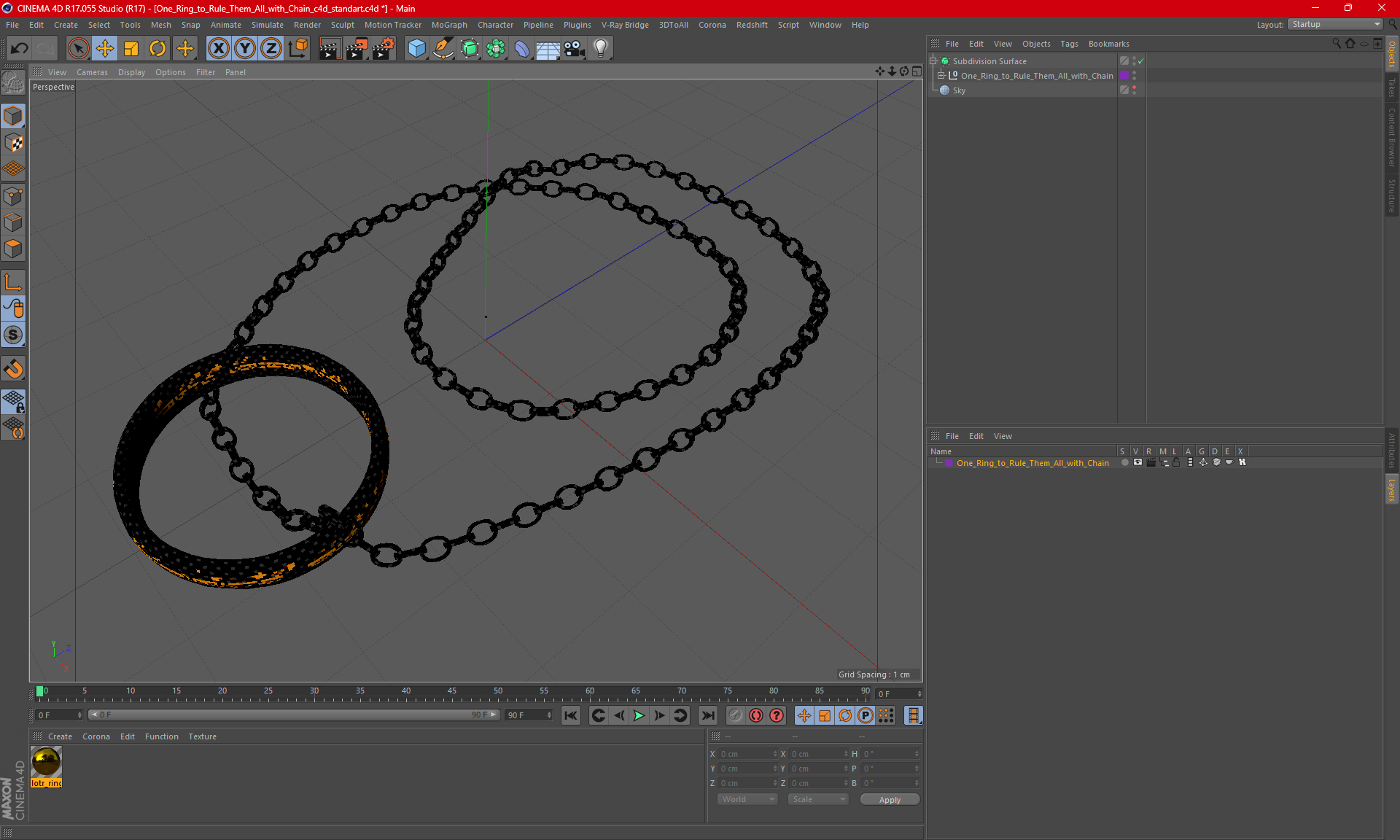Open the spline pen tool

[443, 48]
